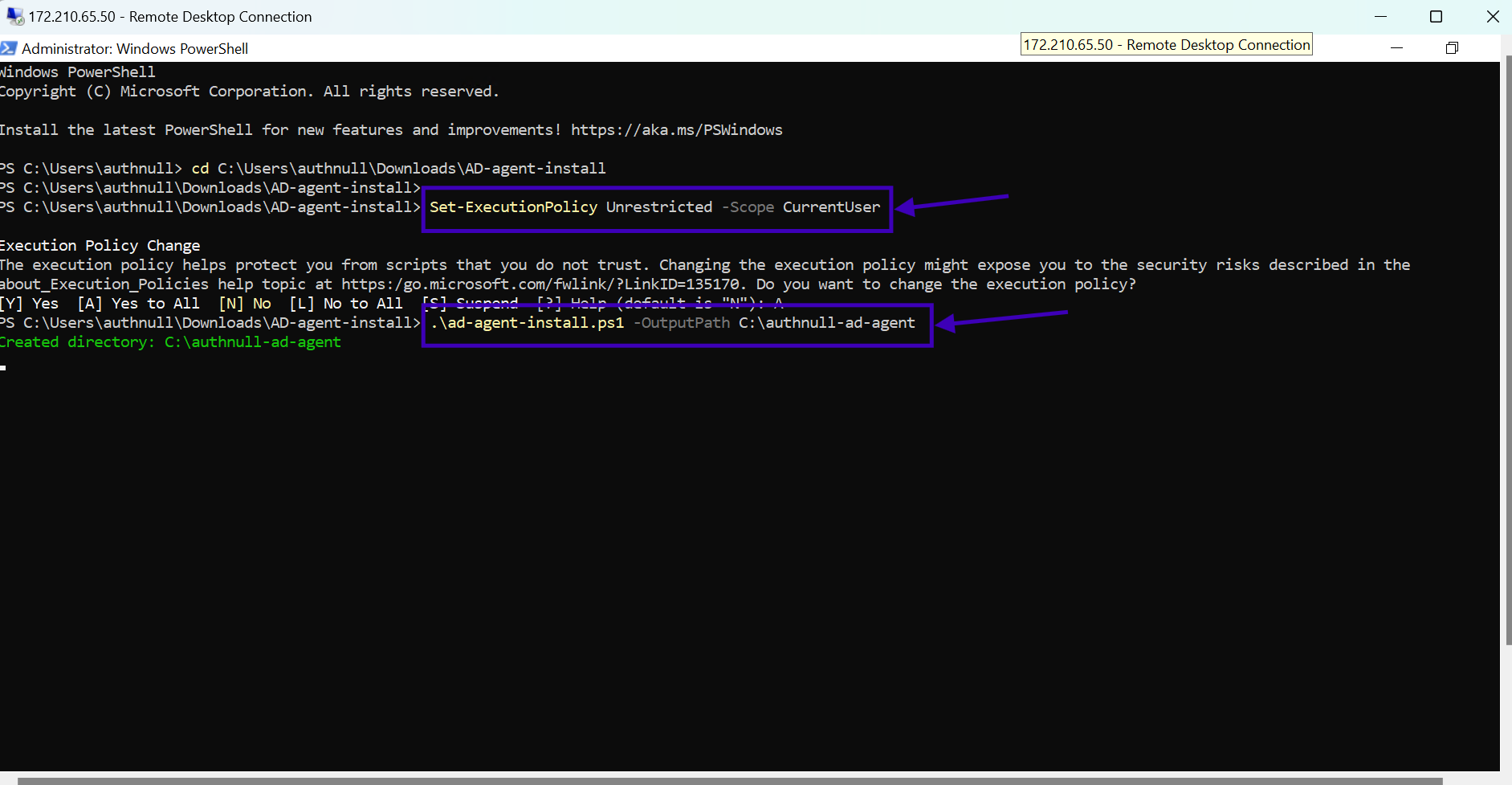Open the https://aka.ms/PSWindows link
The width and height of the screenshot is (1512, 785).
click(676, 129)
